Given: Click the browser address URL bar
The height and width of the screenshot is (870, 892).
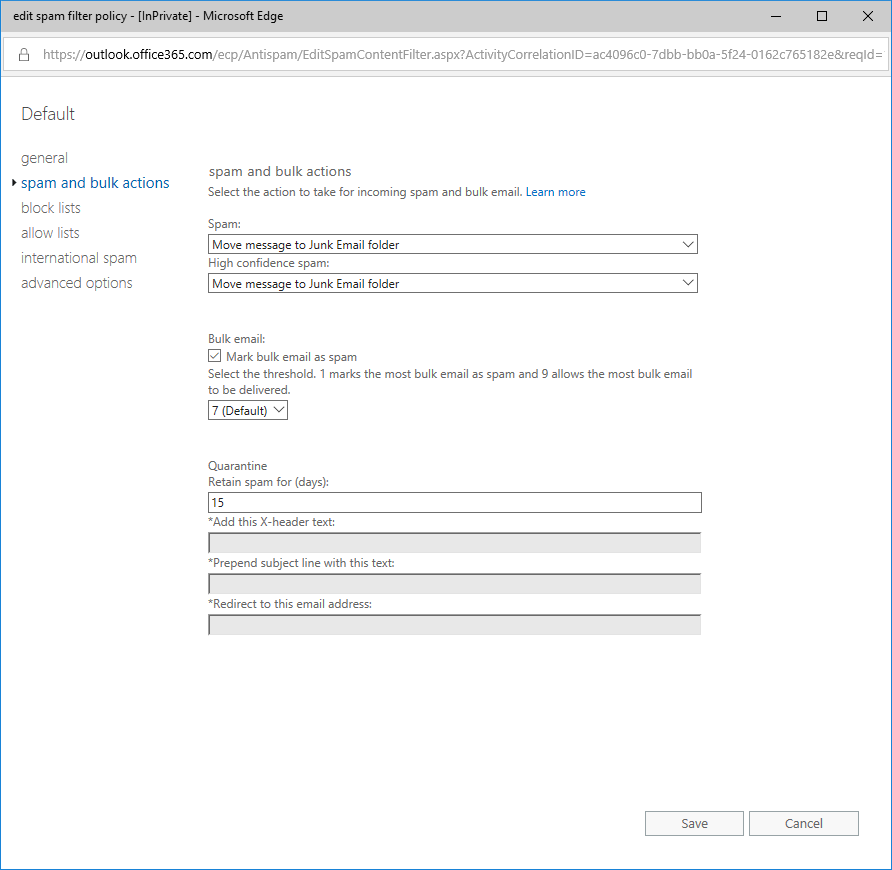Looking at the screenshot, I should (462, 55).
